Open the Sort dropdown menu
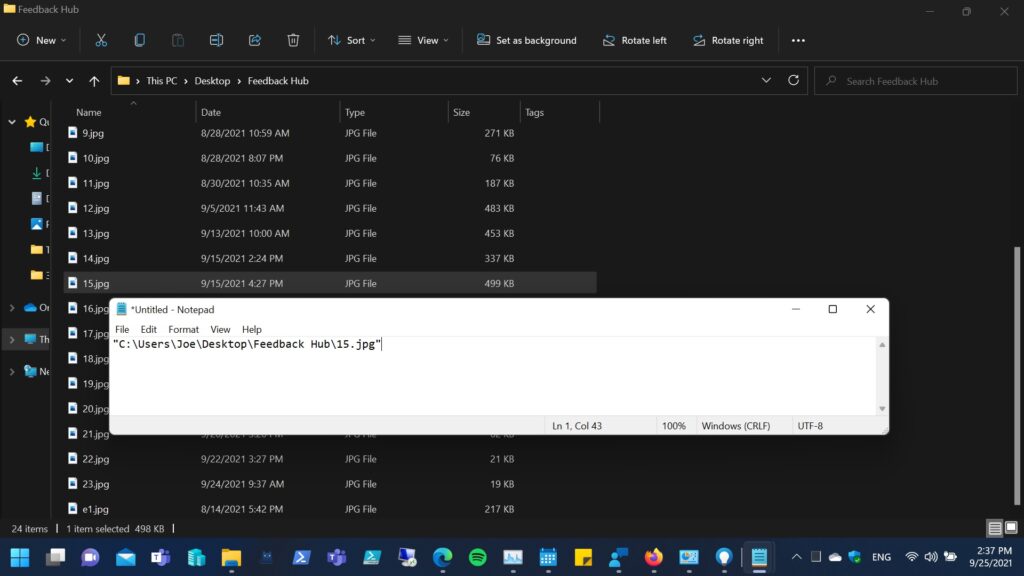 tap(351, 40)
